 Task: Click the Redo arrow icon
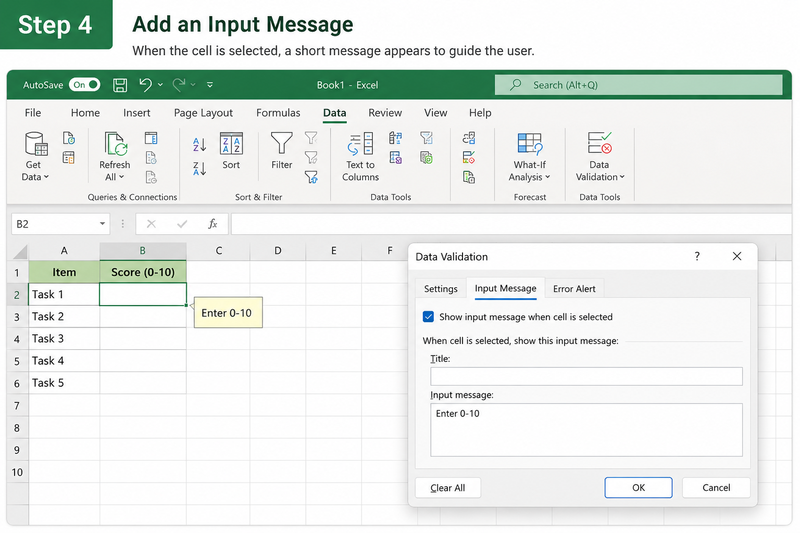pos(179,85)
